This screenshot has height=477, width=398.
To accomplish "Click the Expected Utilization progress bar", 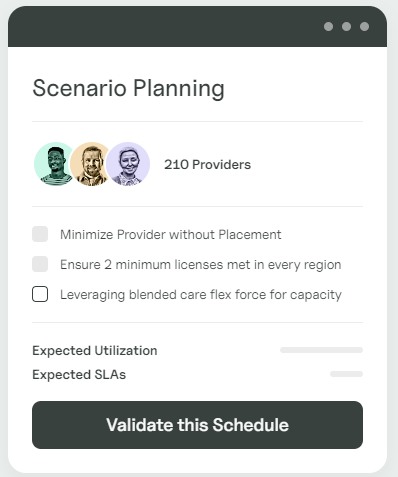I will click(x=321, y=350).
